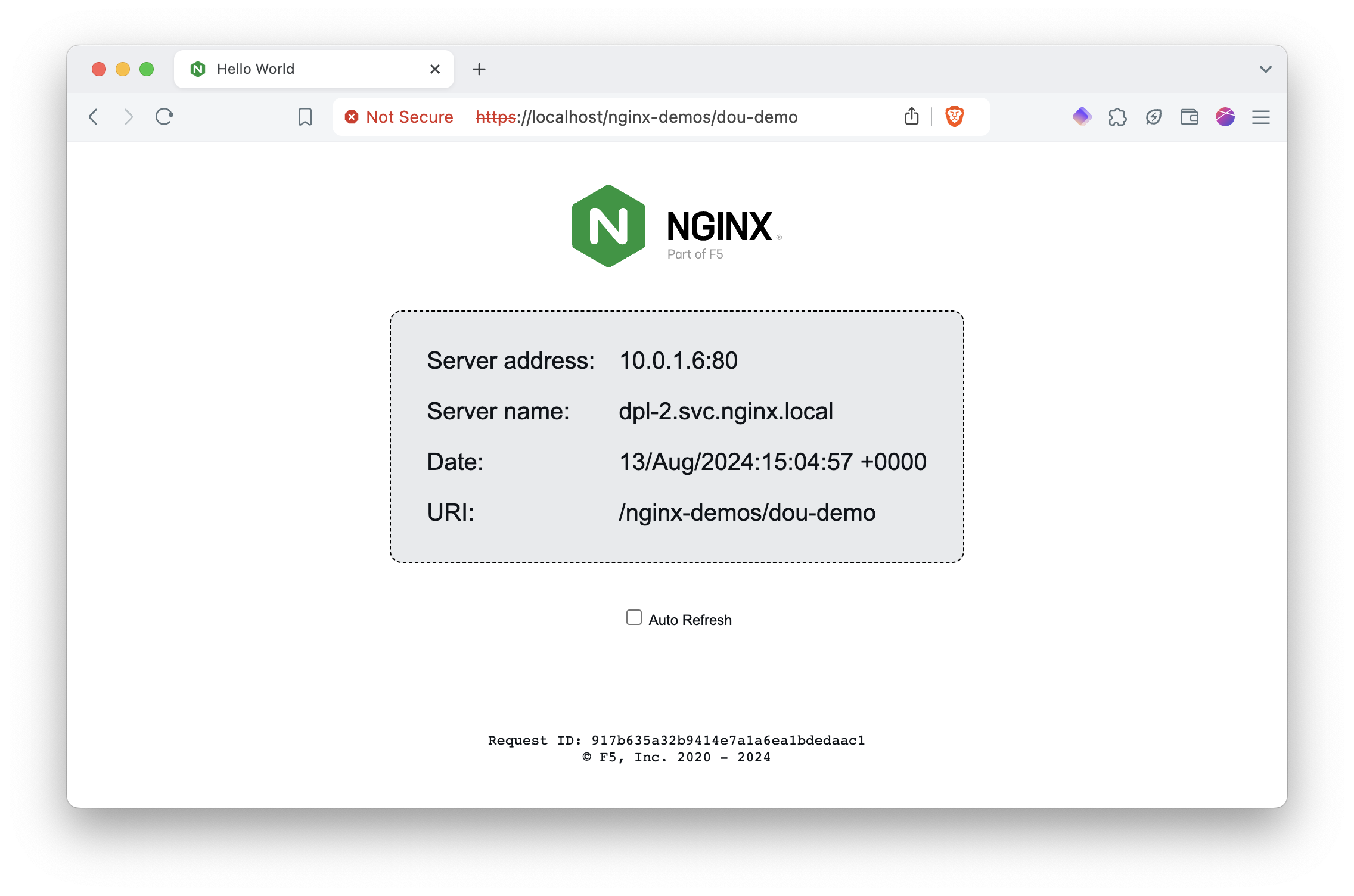Click the browser back navigation button
Image resolution: width=1354 pixels, height=896 pixels.
[94, 117]
